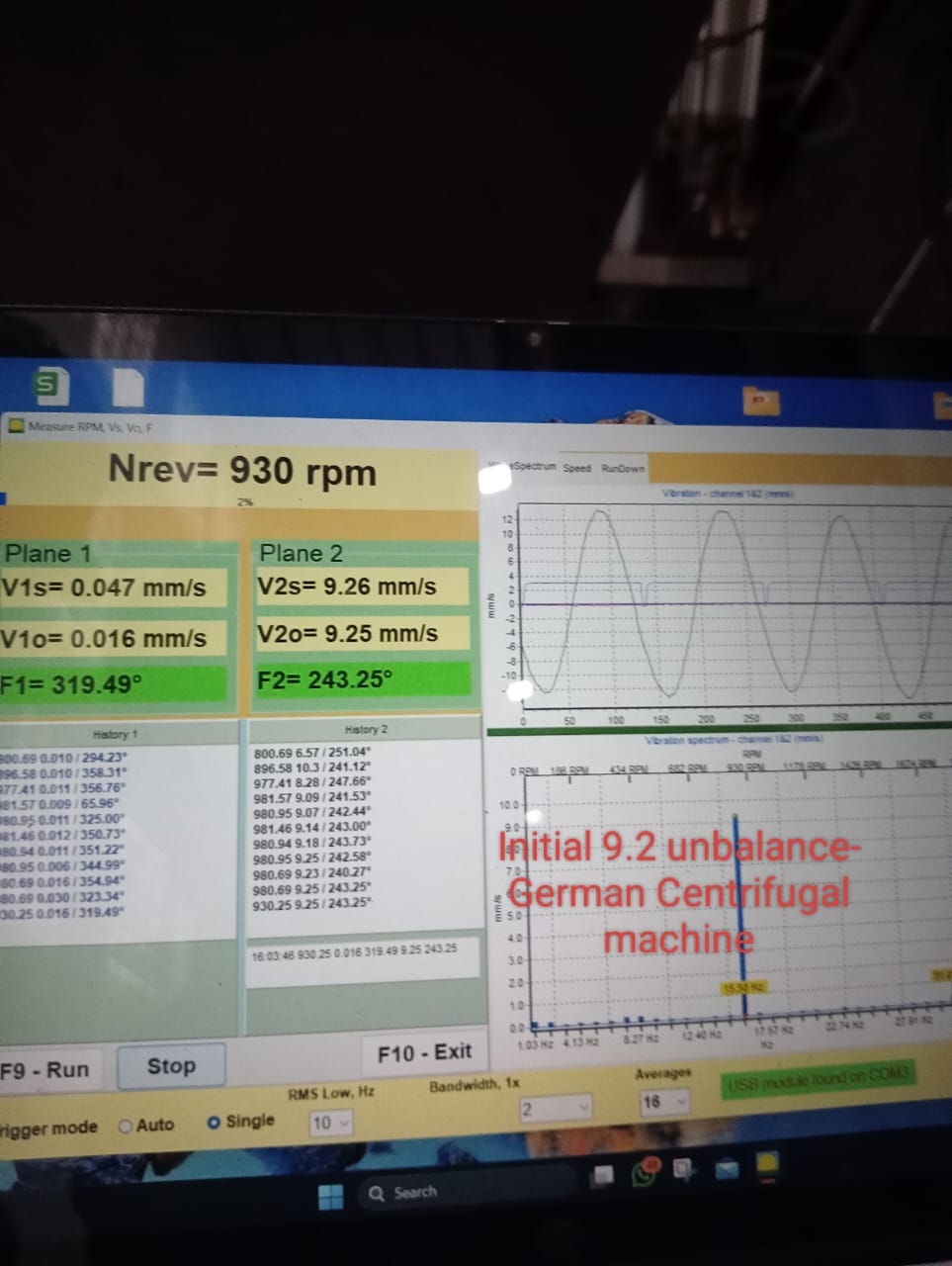The width and height of the screenshot is (952, 1266).
Task: Open the yellow app in the taskbar
Action: point(768,1166)
